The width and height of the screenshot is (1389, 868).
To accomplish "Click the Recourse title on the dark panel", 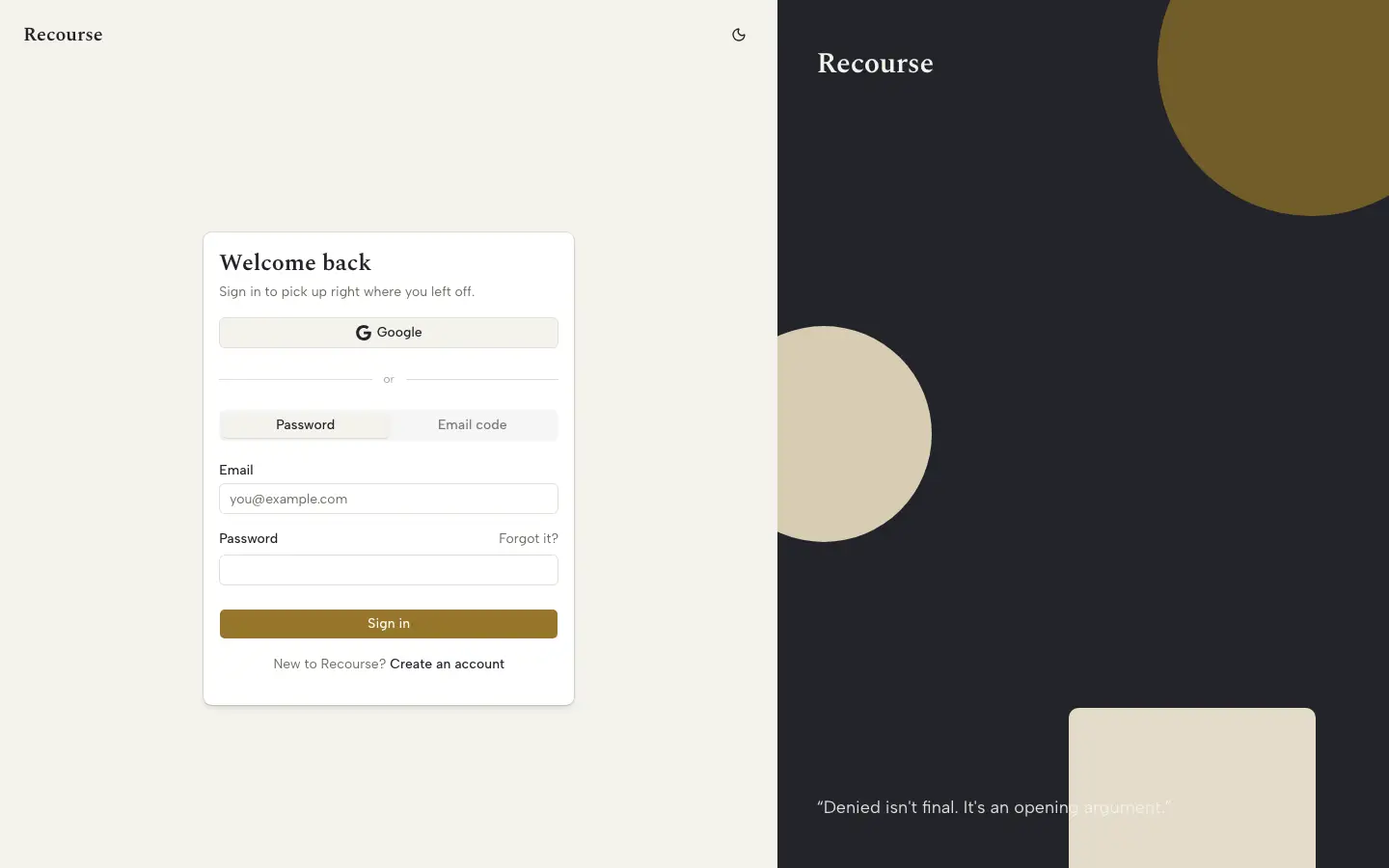I will pyautogui.click(x=875, y=63).
